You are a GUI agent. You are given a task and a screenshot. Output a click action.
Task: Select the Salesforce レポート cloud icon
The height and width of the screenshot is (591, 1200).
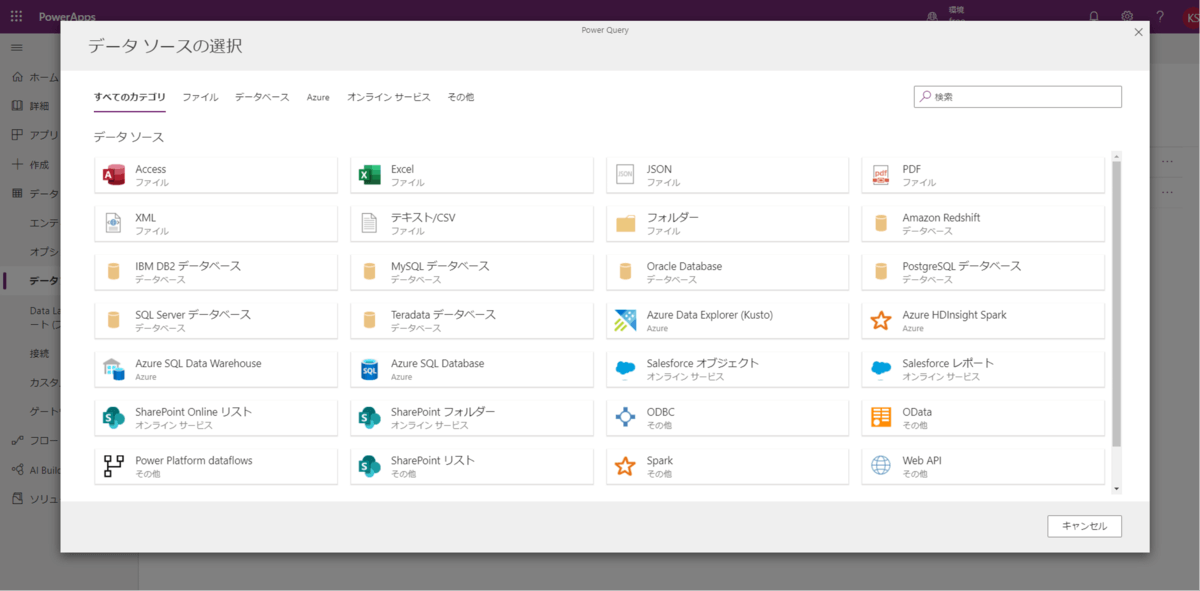point(881,369)
